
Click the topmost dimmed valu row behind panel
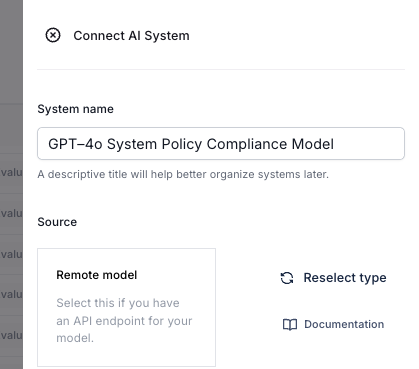point(11,173)
